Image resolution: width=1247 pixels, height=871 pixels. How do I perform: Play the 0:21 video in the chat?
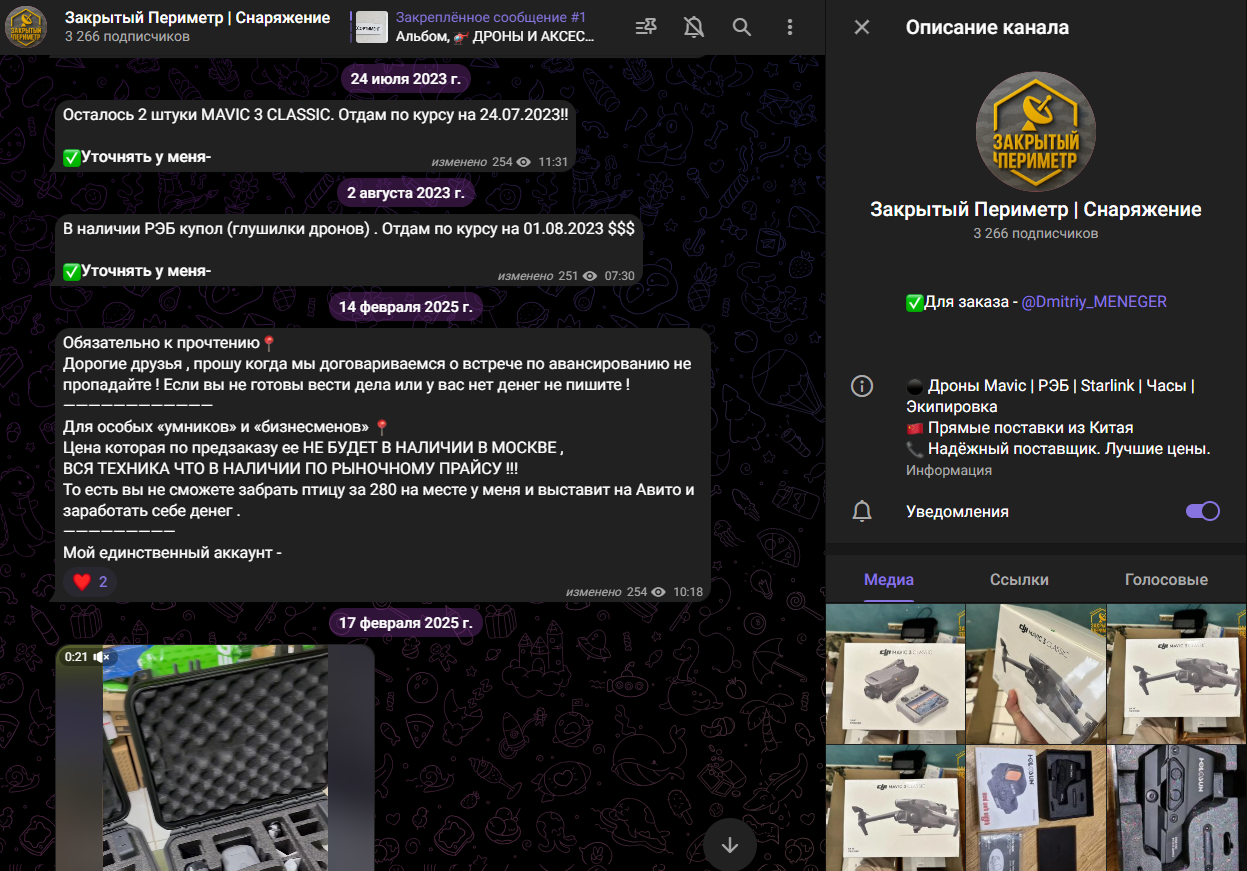point(215,757)
